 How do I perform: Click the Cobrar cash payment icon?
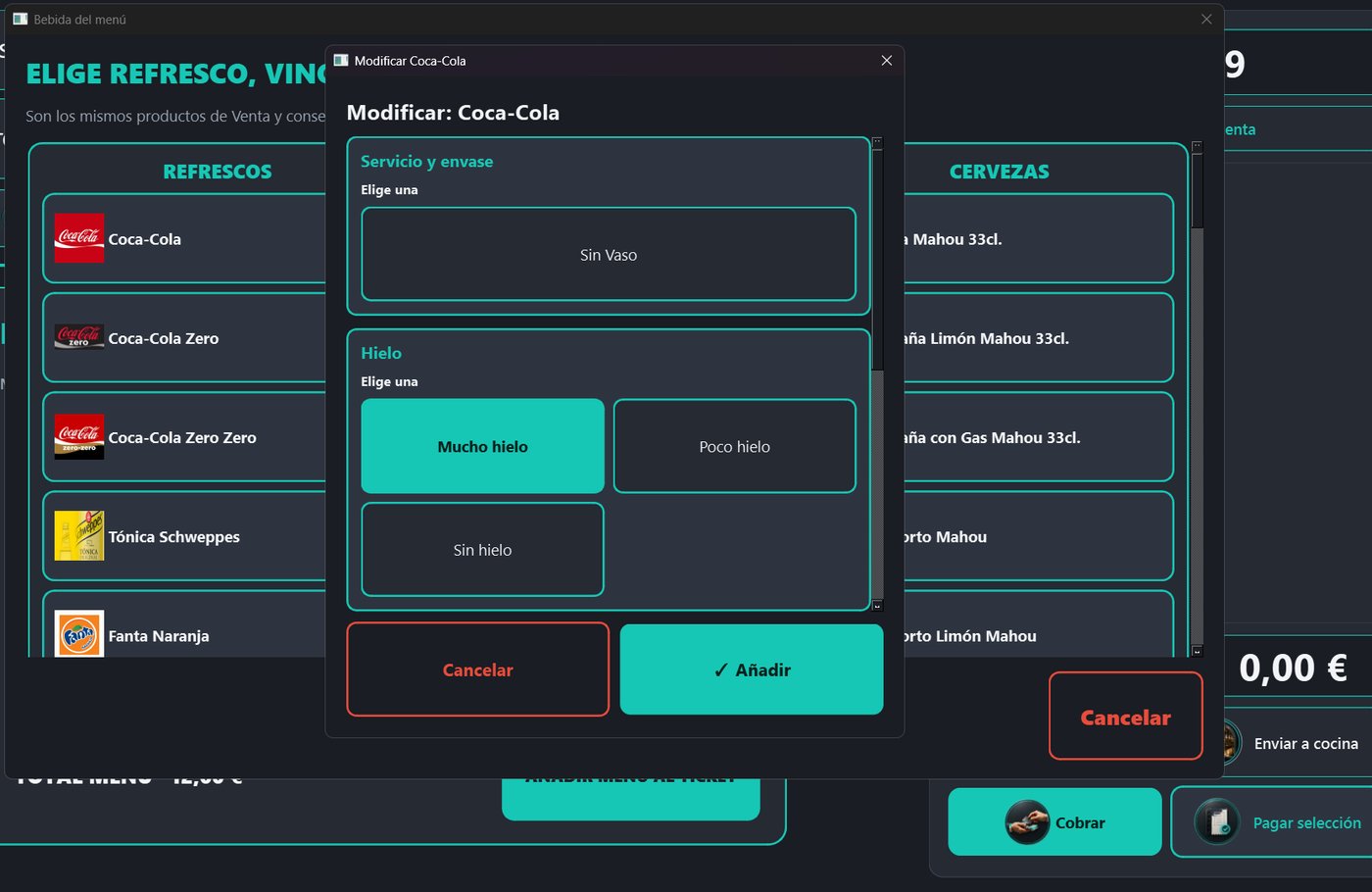coord(1027,822)
